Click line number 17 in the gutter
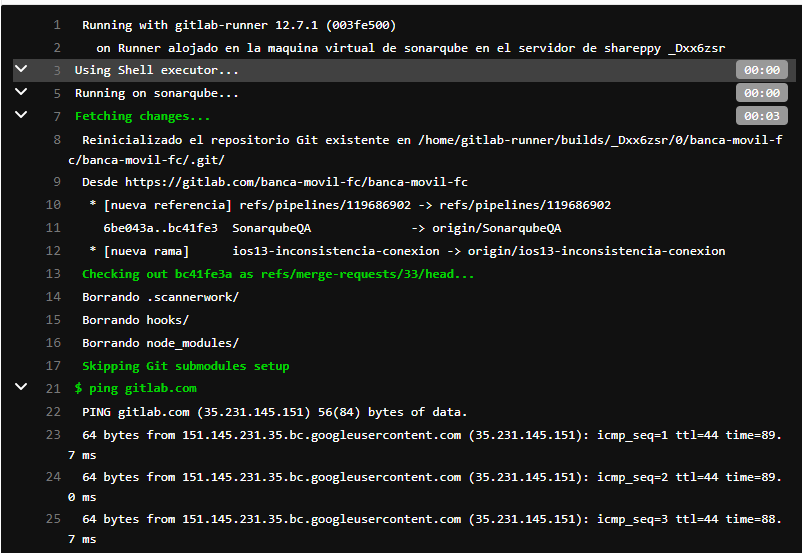The width and height of the screenshot is (802, 553). click(x=54, y=366)
